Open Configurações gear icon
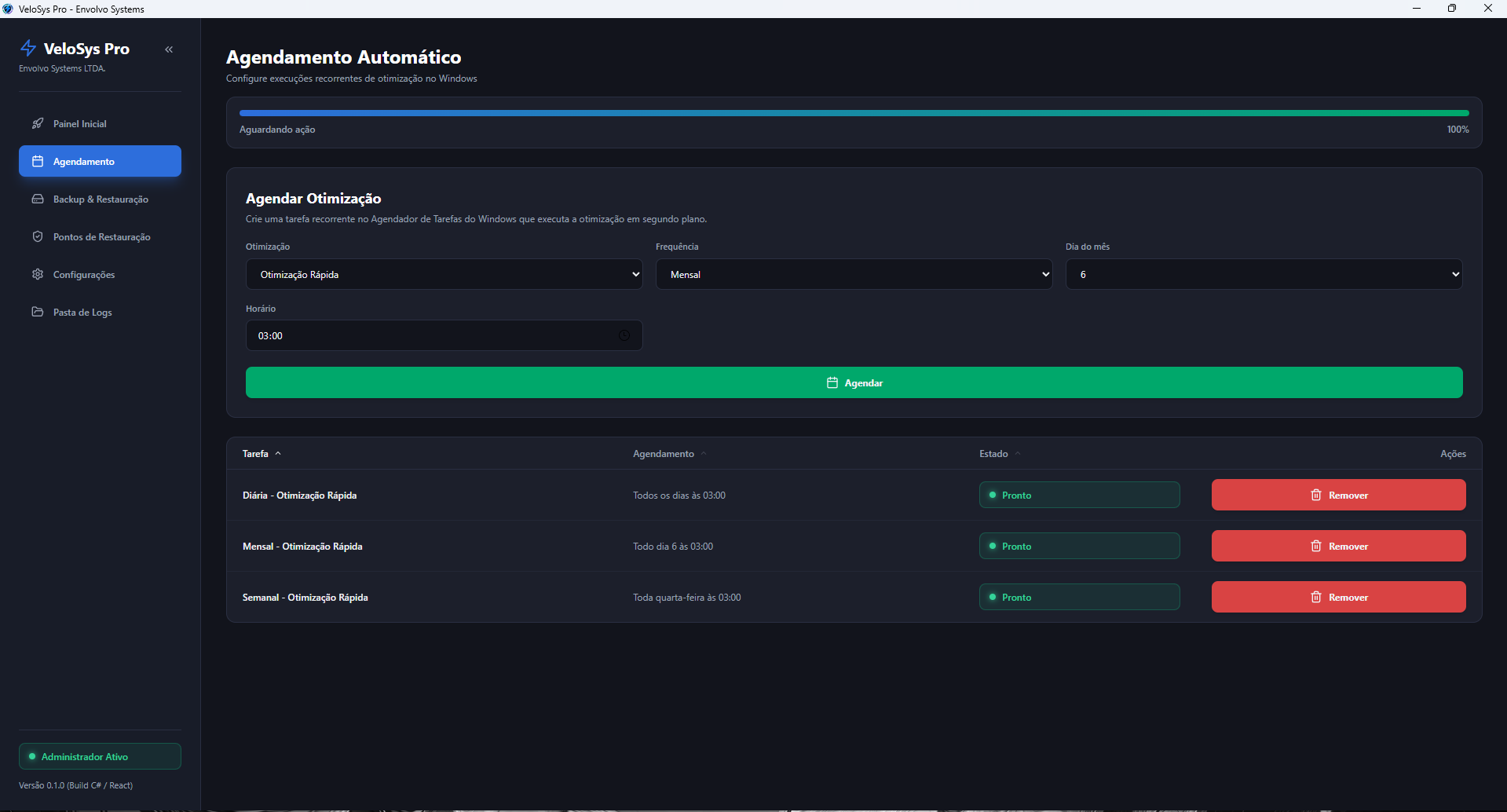 38,274
